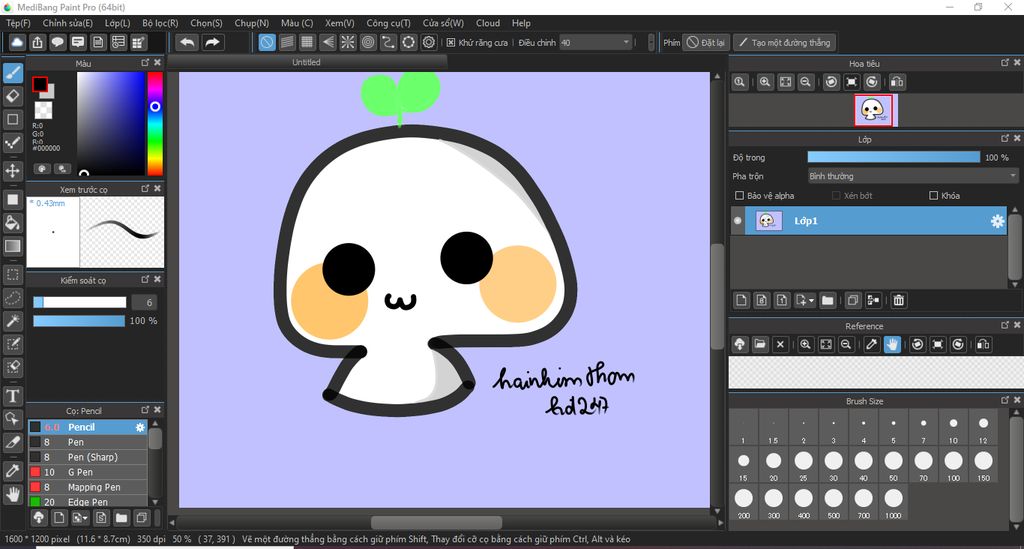The height and width of the screenshot is (549, 1024).
Task: Pop out the Brush Size panel
Action: click(x=1004, y=400)
